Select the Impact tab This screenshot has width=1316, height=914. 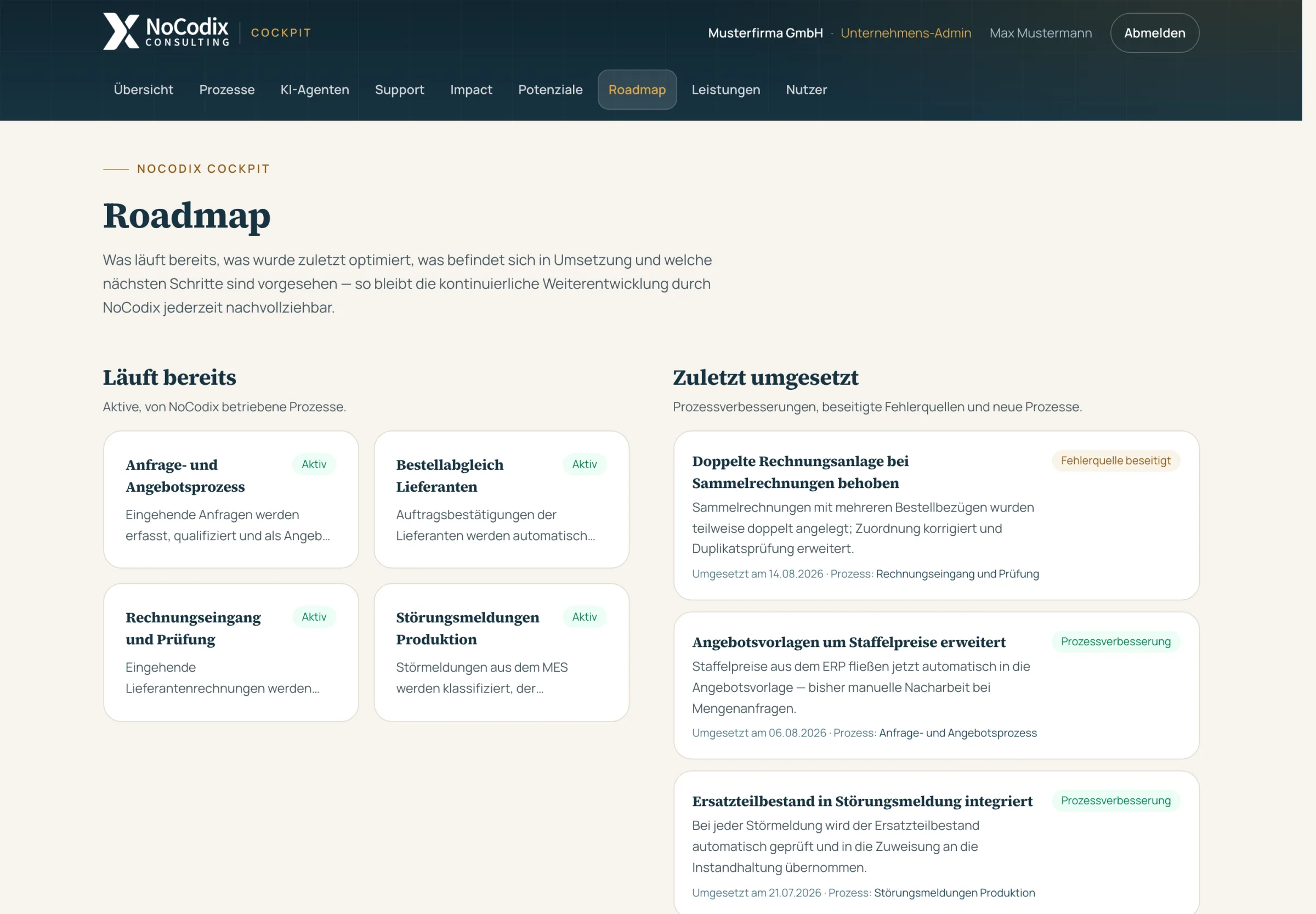coord(470,89)
